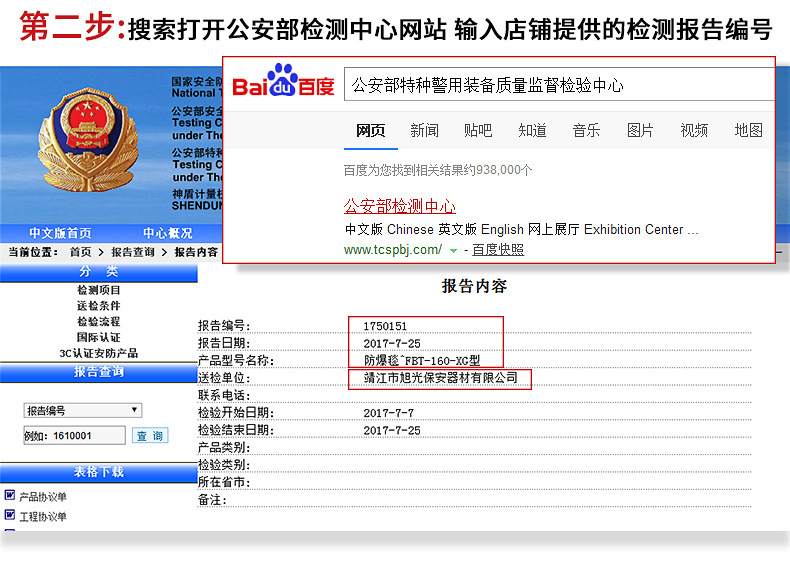Click the 检验结束日期 value 2017-7-25
790x570 pixels.
391,430
